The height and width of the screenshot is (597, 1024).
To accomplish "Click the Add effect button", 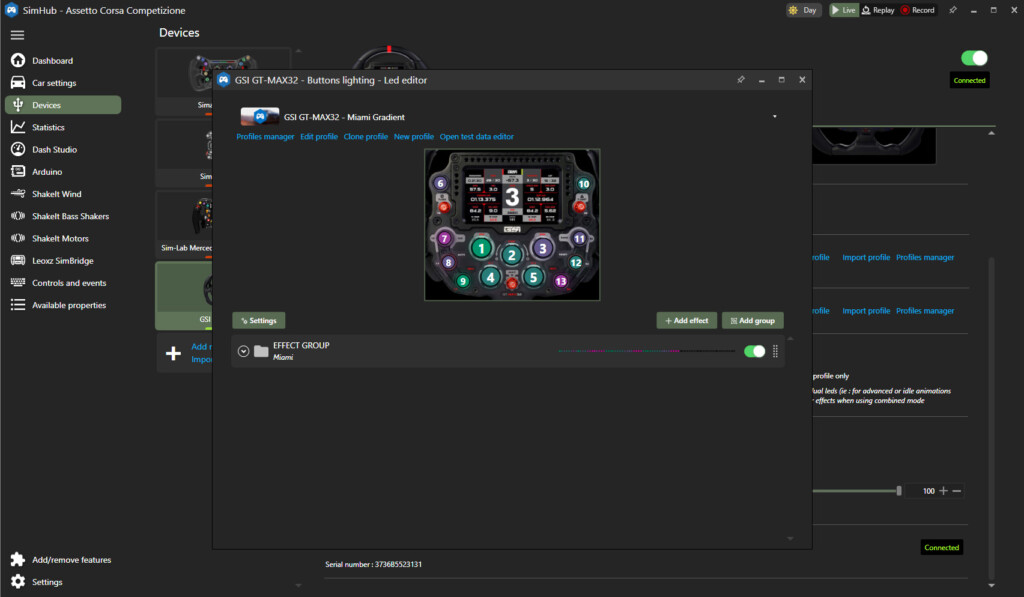I will (686, 320).
